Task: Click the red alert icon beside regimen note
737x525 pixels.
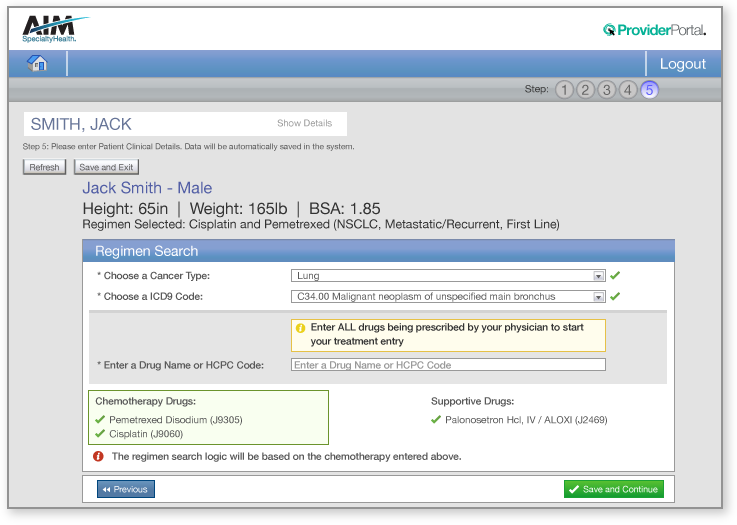Action: [x=98, y=456]
